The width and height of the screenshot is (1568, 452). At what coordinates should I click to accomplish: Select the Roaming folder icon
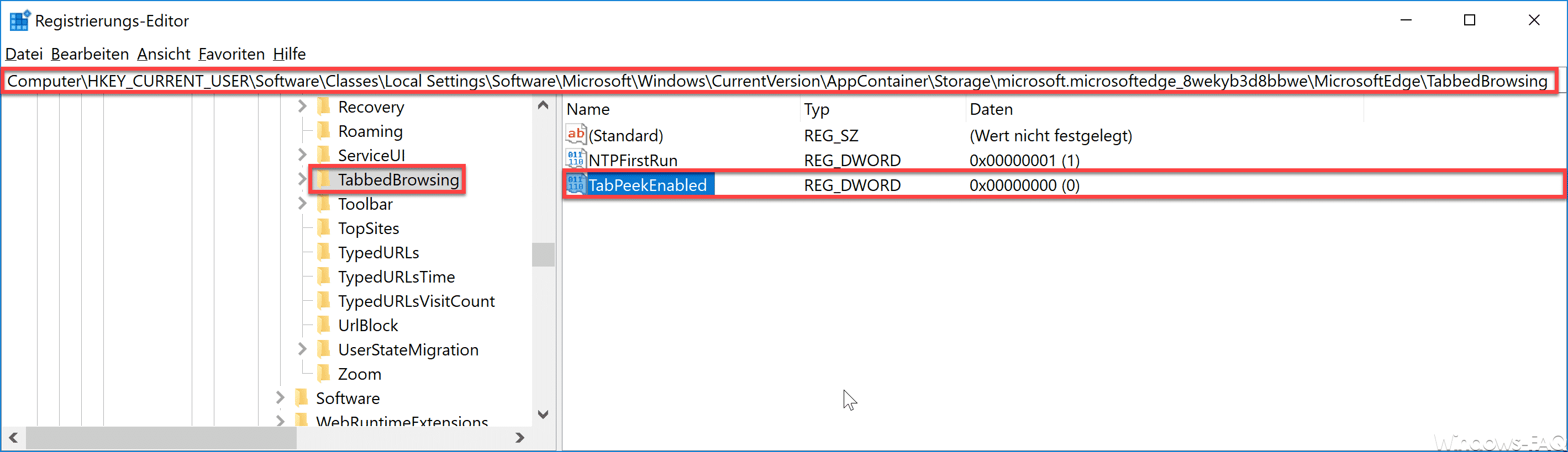[324, 131]
